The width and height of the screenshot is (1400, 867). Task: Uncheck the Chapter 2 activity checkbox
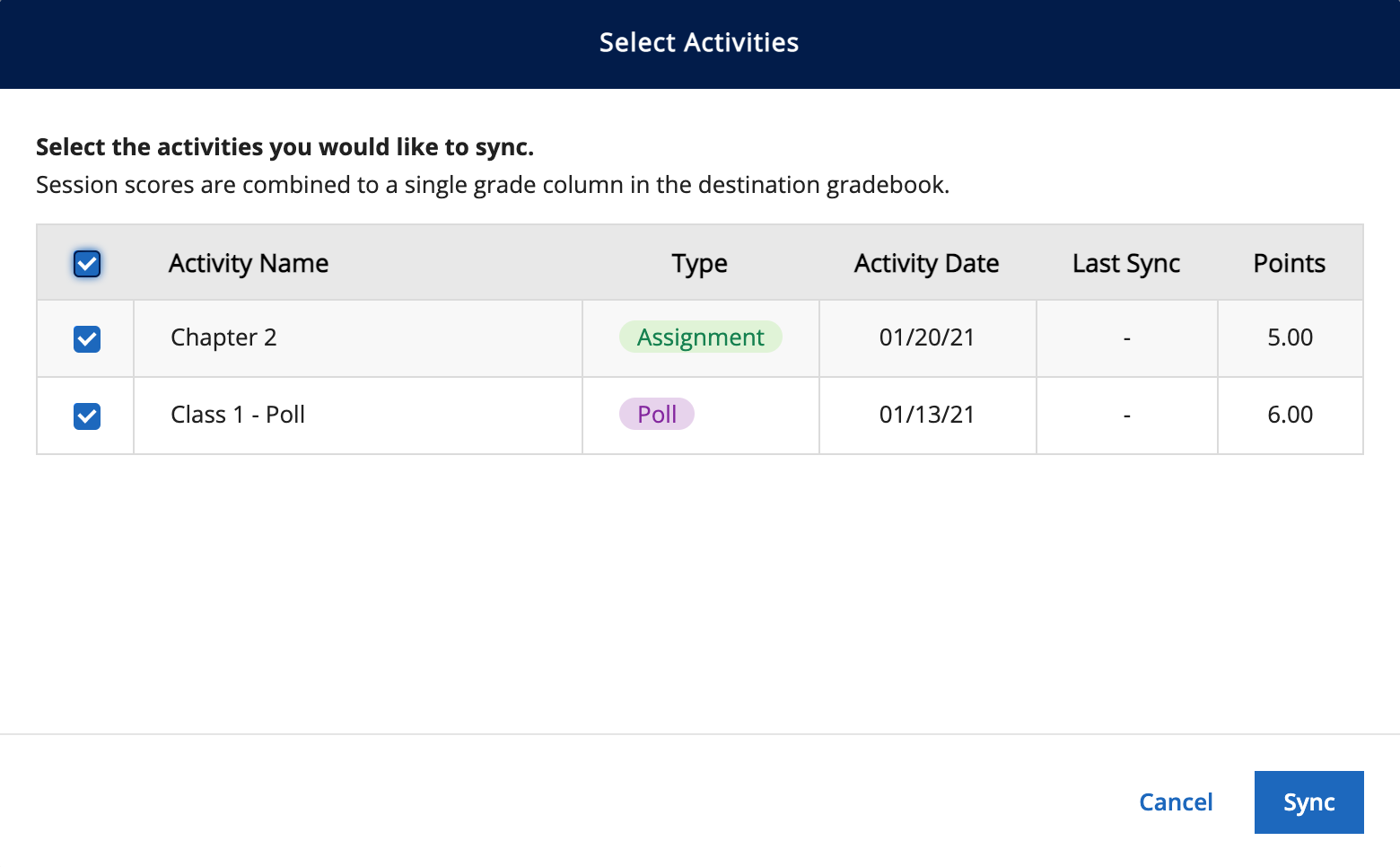85,338
